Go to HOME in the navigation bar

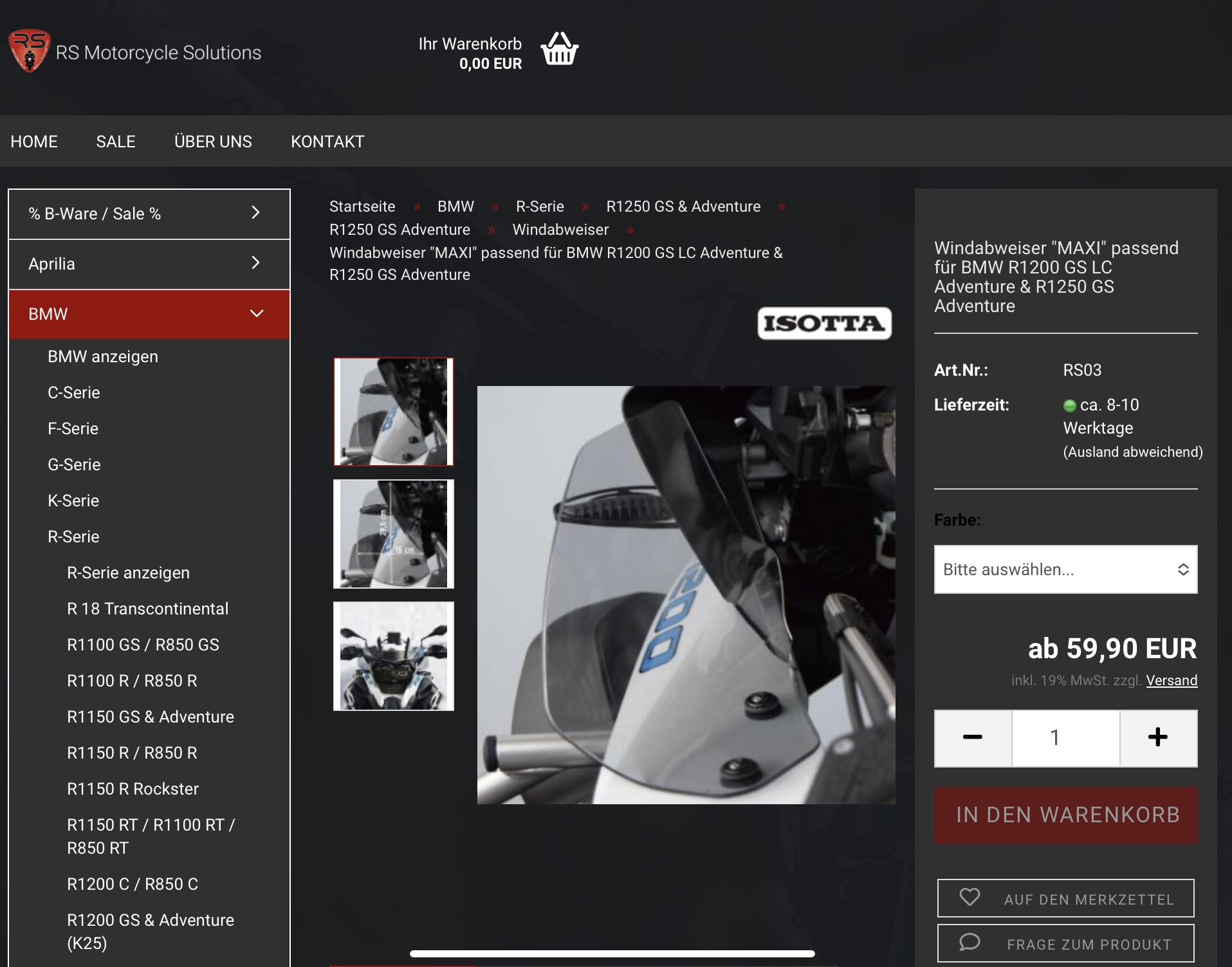(x=34, y=142)
